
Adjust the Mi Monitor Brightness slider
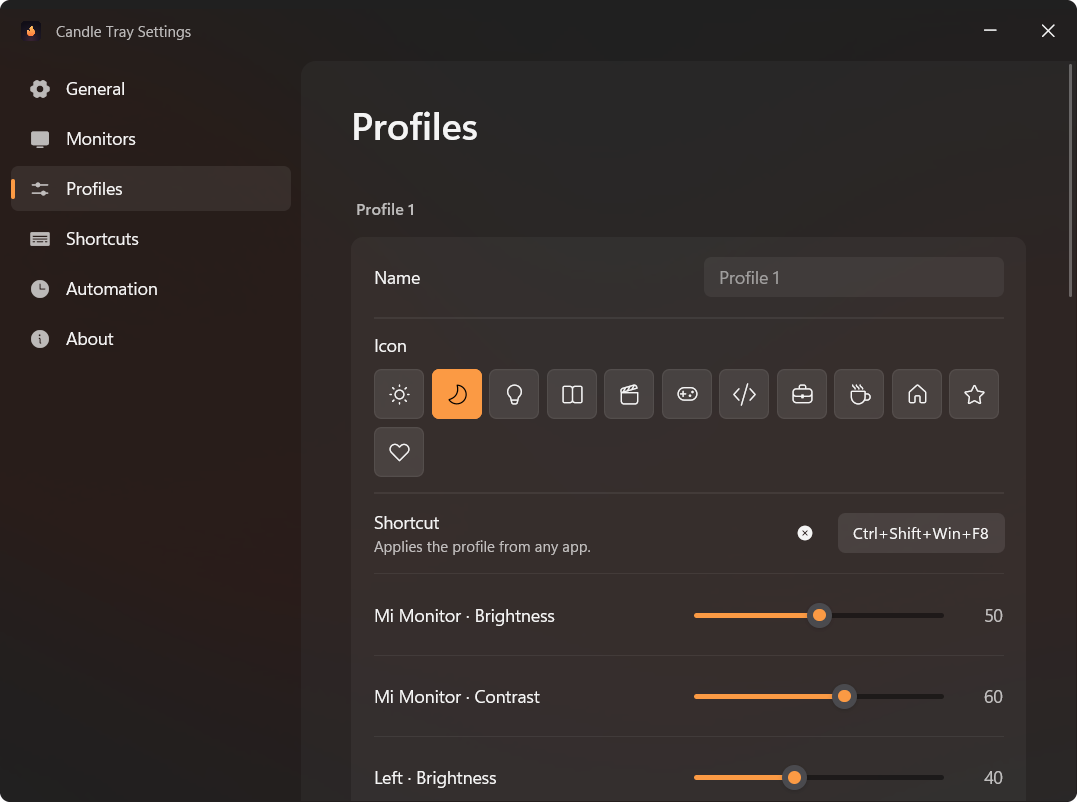point(819,615)
